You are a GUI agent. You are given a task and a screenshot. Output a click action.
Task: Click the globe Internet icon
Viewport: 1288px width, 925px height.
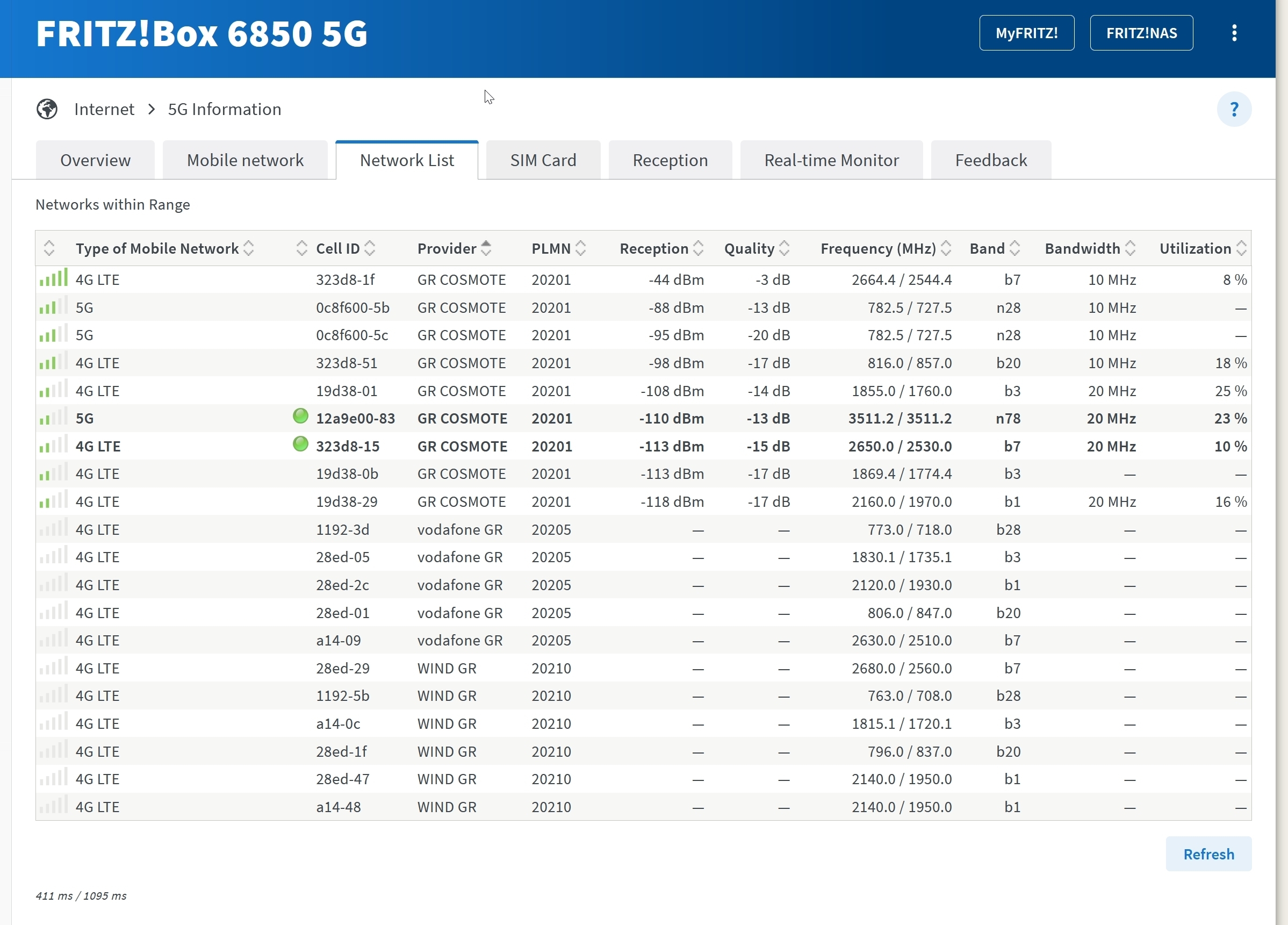pyautogui.click(x=47, y=109)
